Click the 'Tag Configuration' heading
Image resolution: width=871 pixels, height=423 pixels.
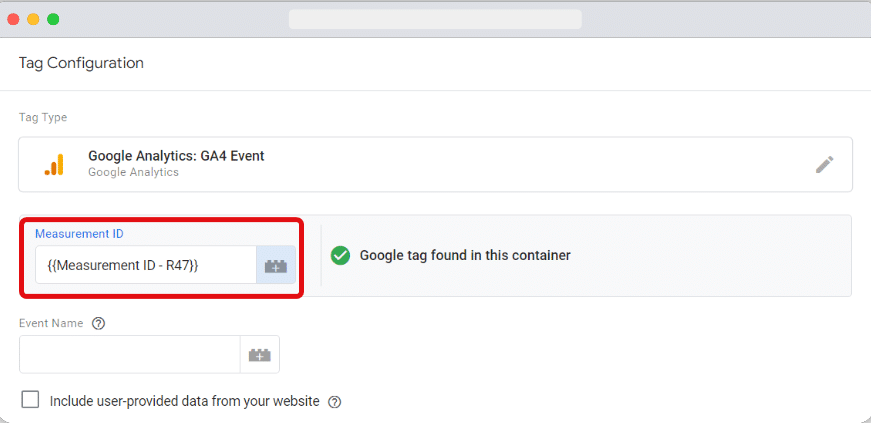pyautogui.click(x=81, y=63)
